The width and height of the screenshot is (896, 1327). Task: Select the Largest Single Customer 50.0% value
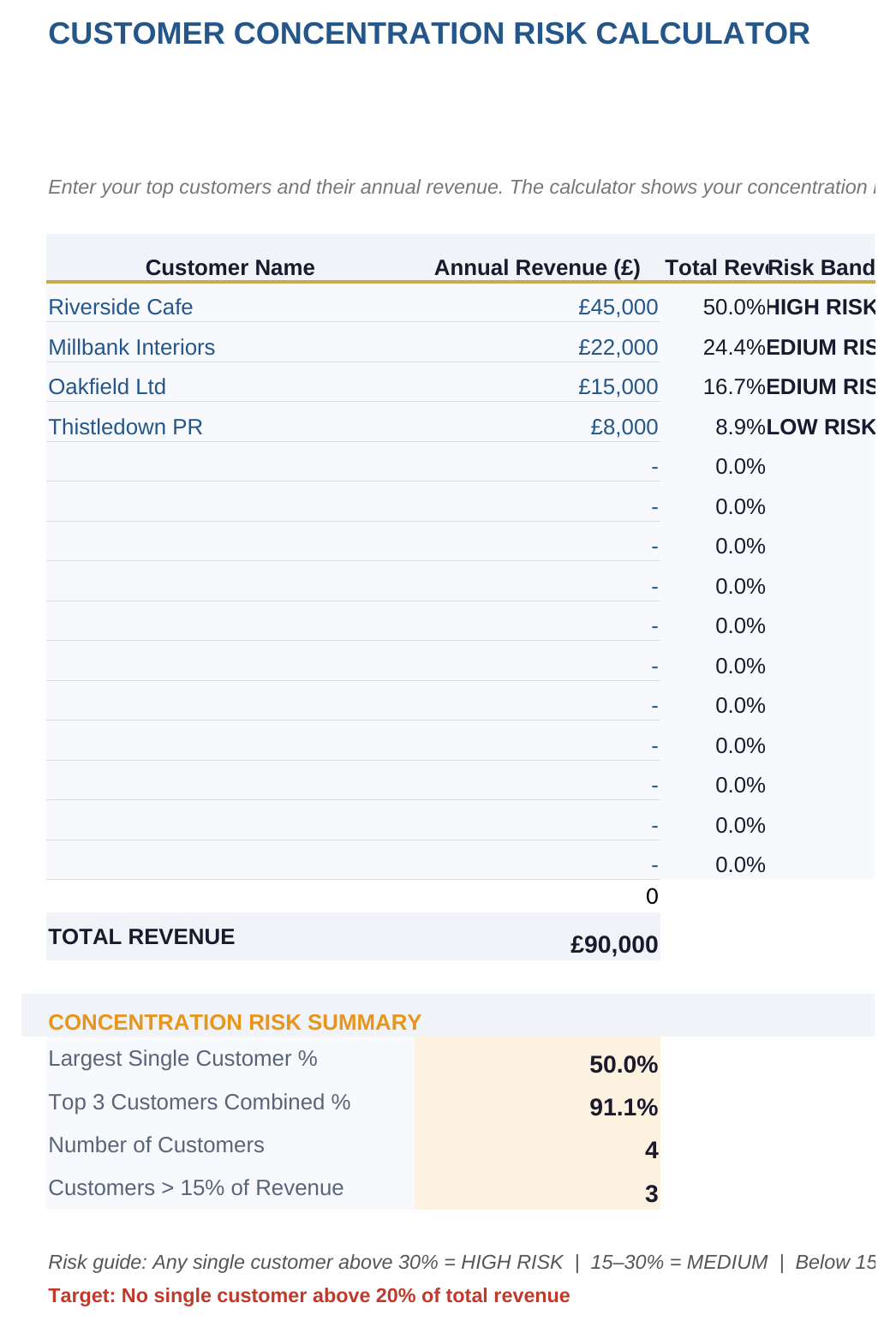pyautogui.click(x=537, y=1064)
